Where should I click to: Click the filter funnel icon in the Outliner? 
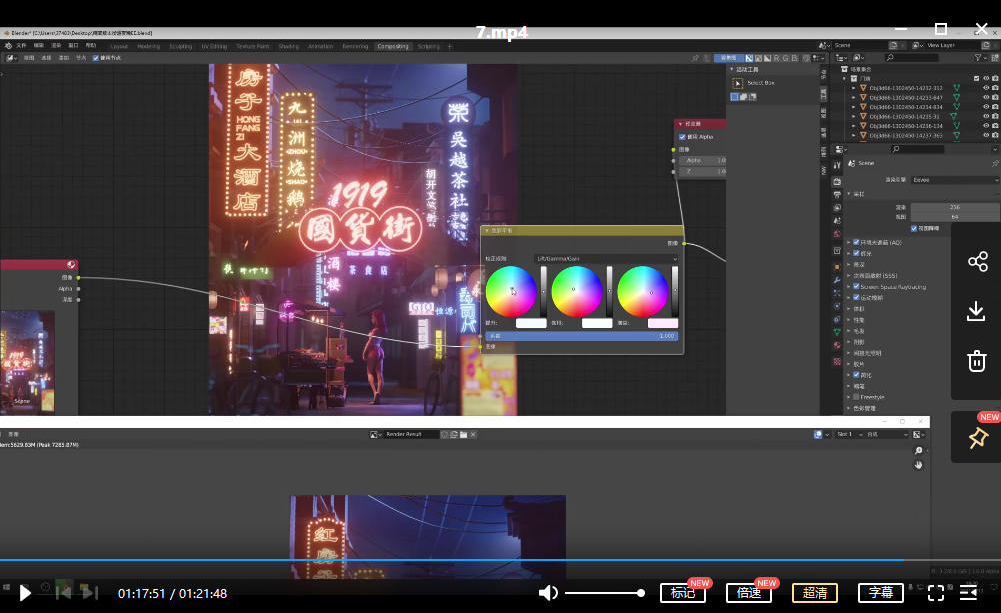(978, 58)
